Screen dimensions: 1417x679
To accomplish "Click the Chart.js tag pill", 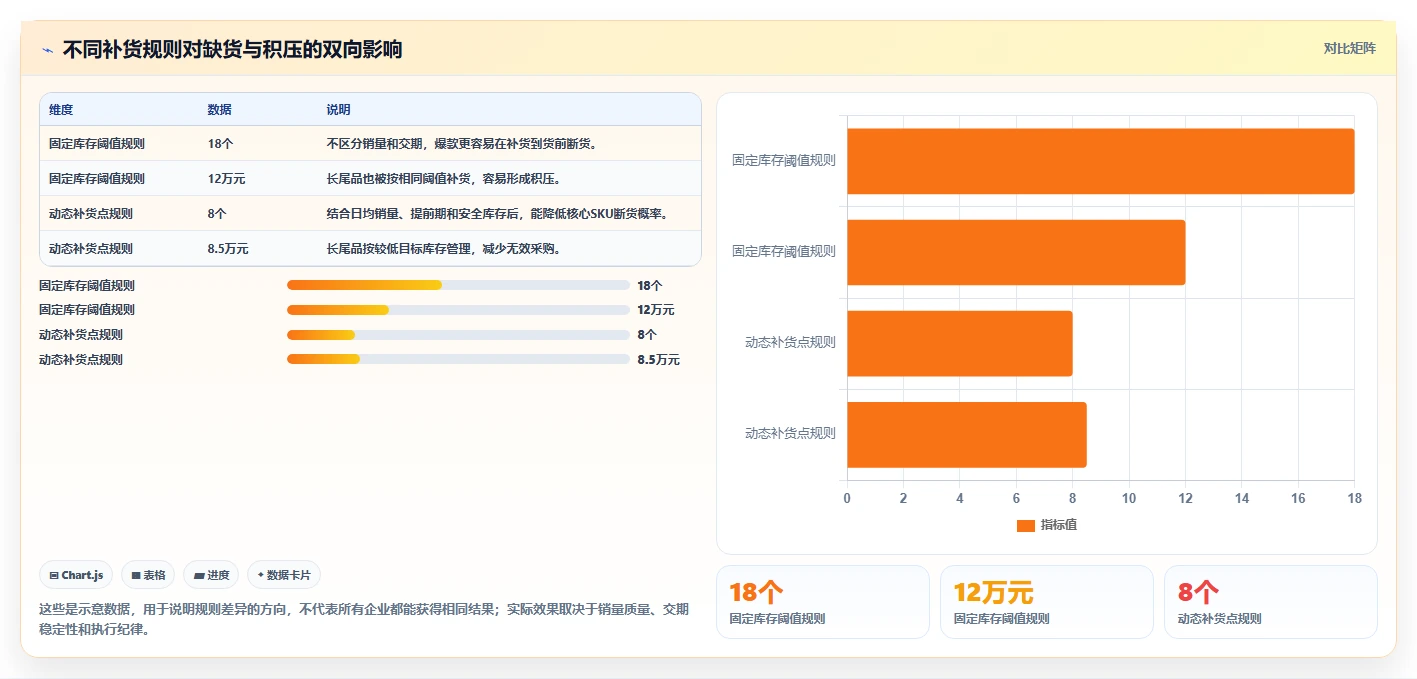I will (76, 575).
